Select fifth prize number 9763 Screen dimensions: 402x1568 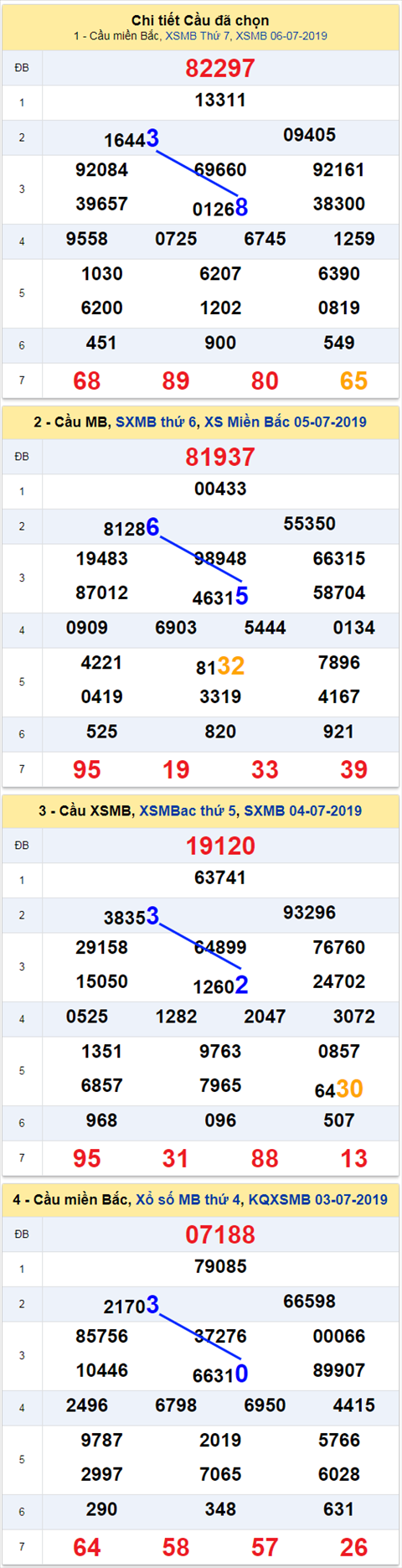tap(220, 1052)
